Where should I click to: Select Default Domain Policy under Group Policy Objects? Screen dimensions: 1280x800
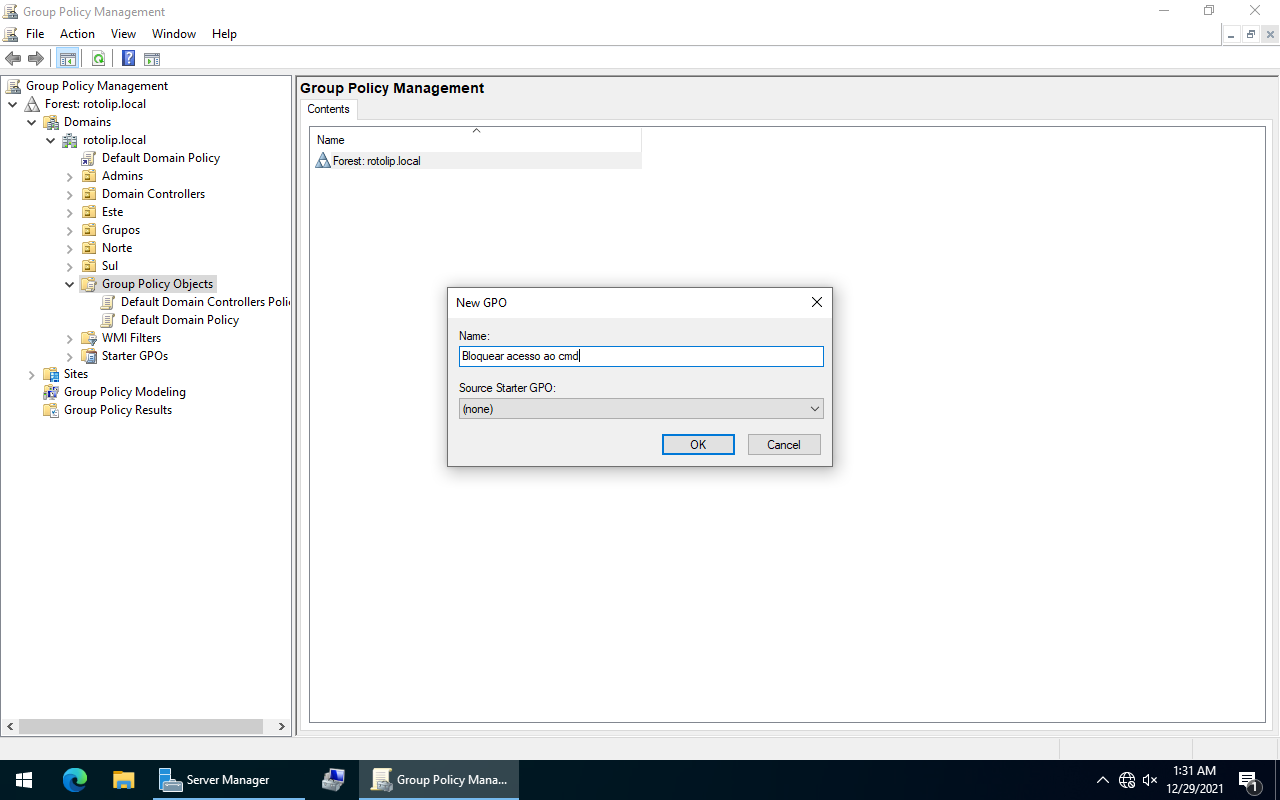click(x=179, y=320)
